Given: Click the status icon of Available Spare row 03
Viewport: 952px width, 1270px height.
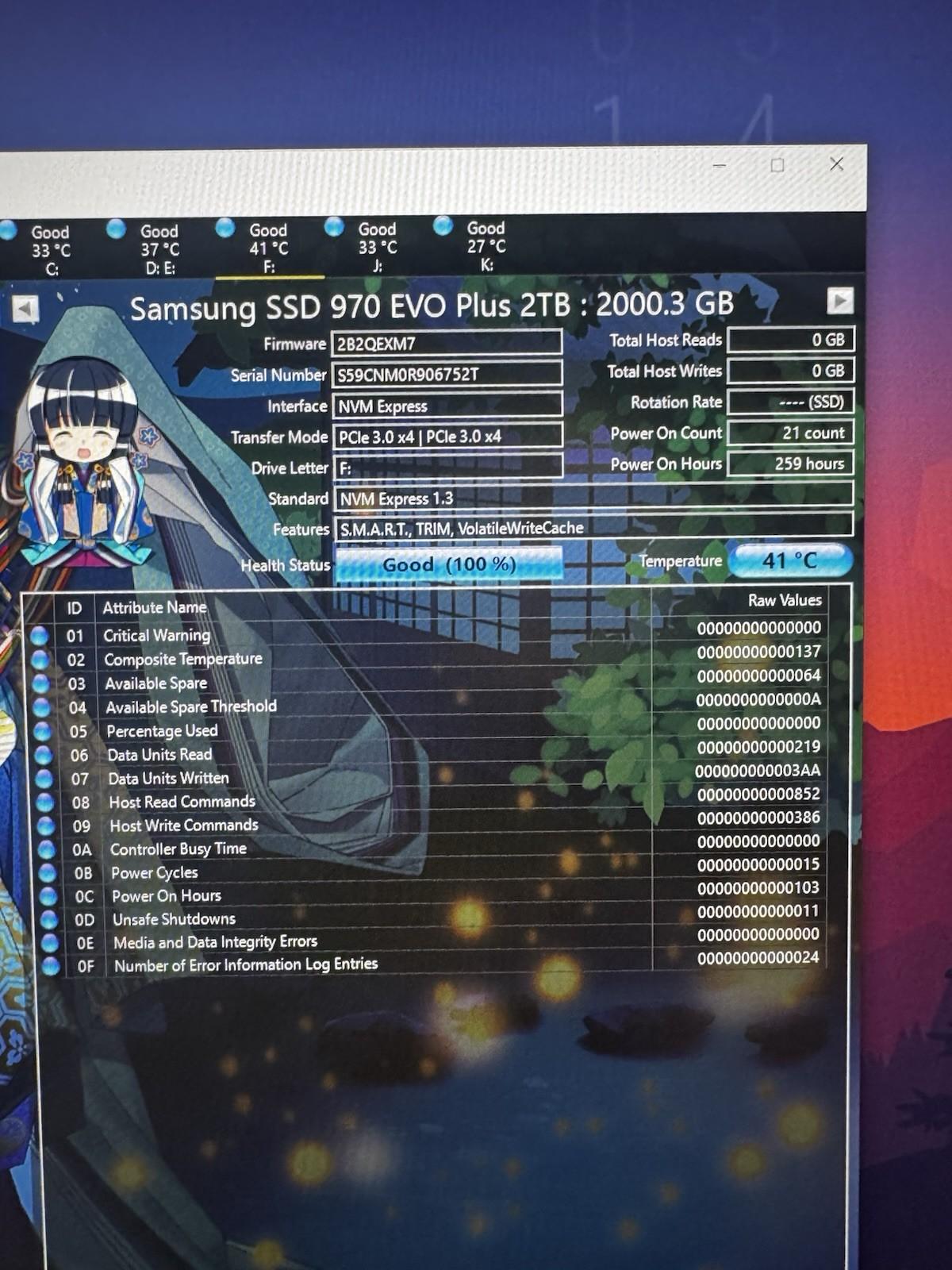Looking at the screenshot, I should 41,683.
